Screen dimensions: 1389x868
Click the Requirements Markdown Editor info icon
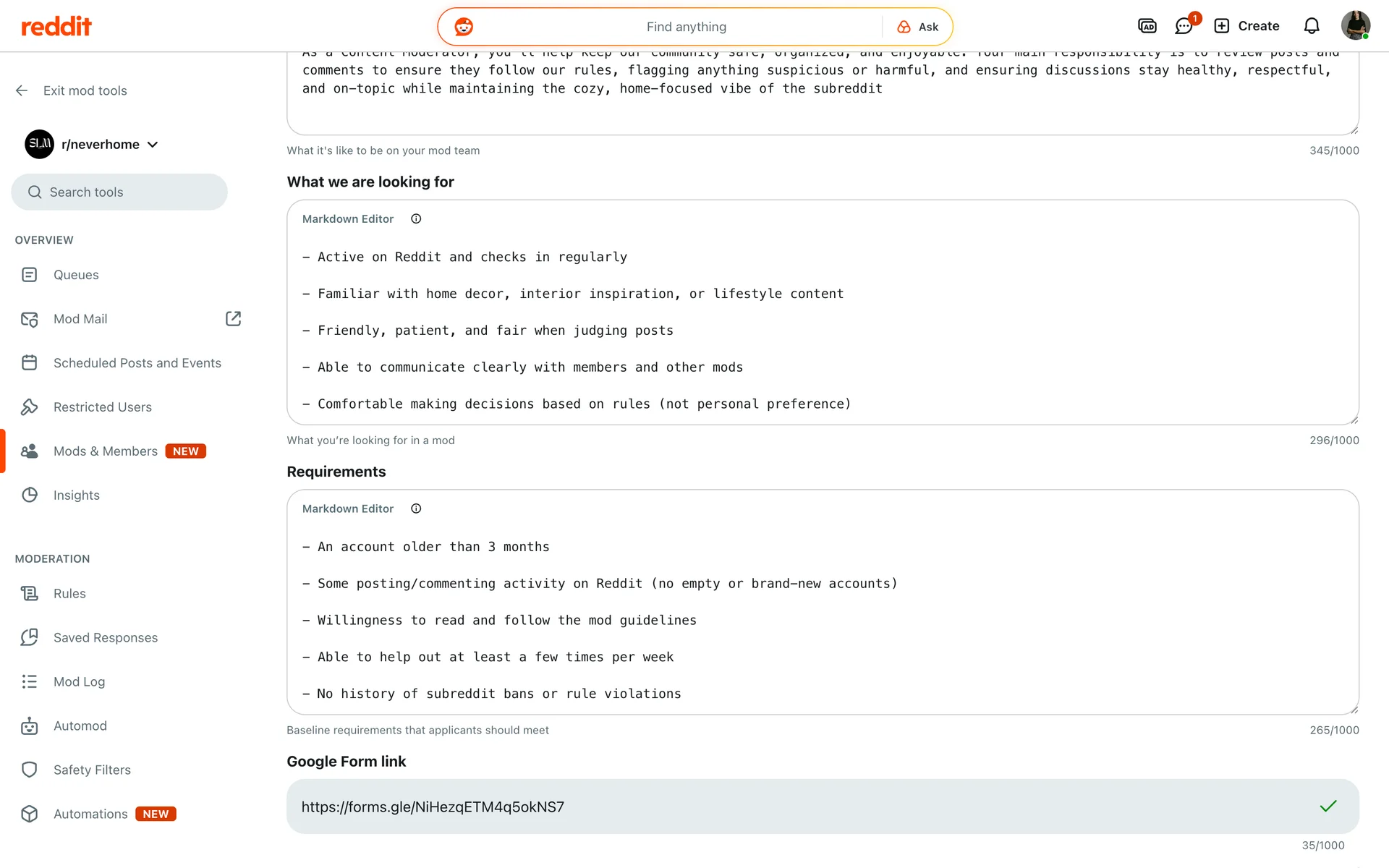pyautogui.click(x=416, y=509)
